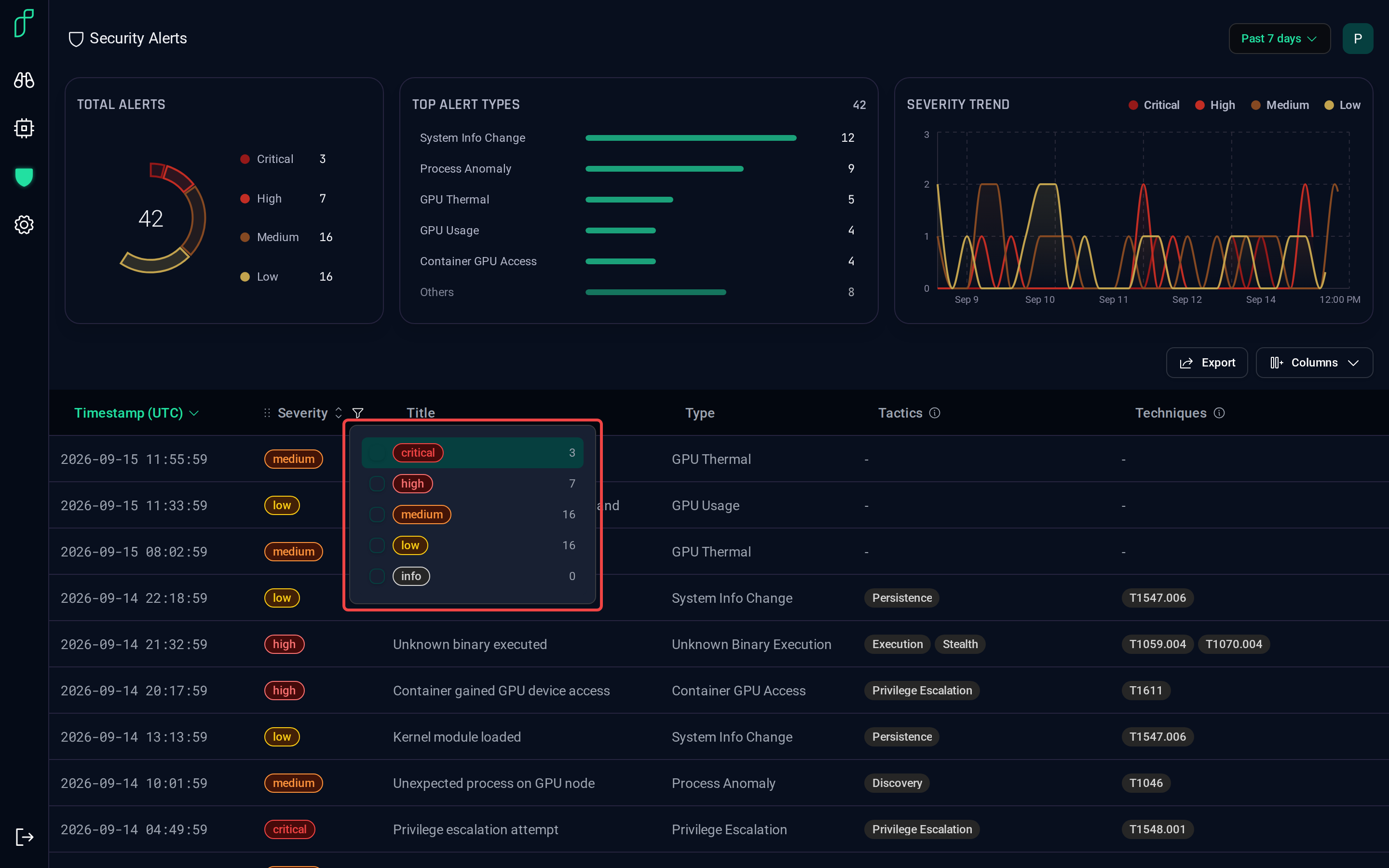Open the chip hardware page in sidebar
The width and height of the screenshot is (1389, 868).
point(24,128)
